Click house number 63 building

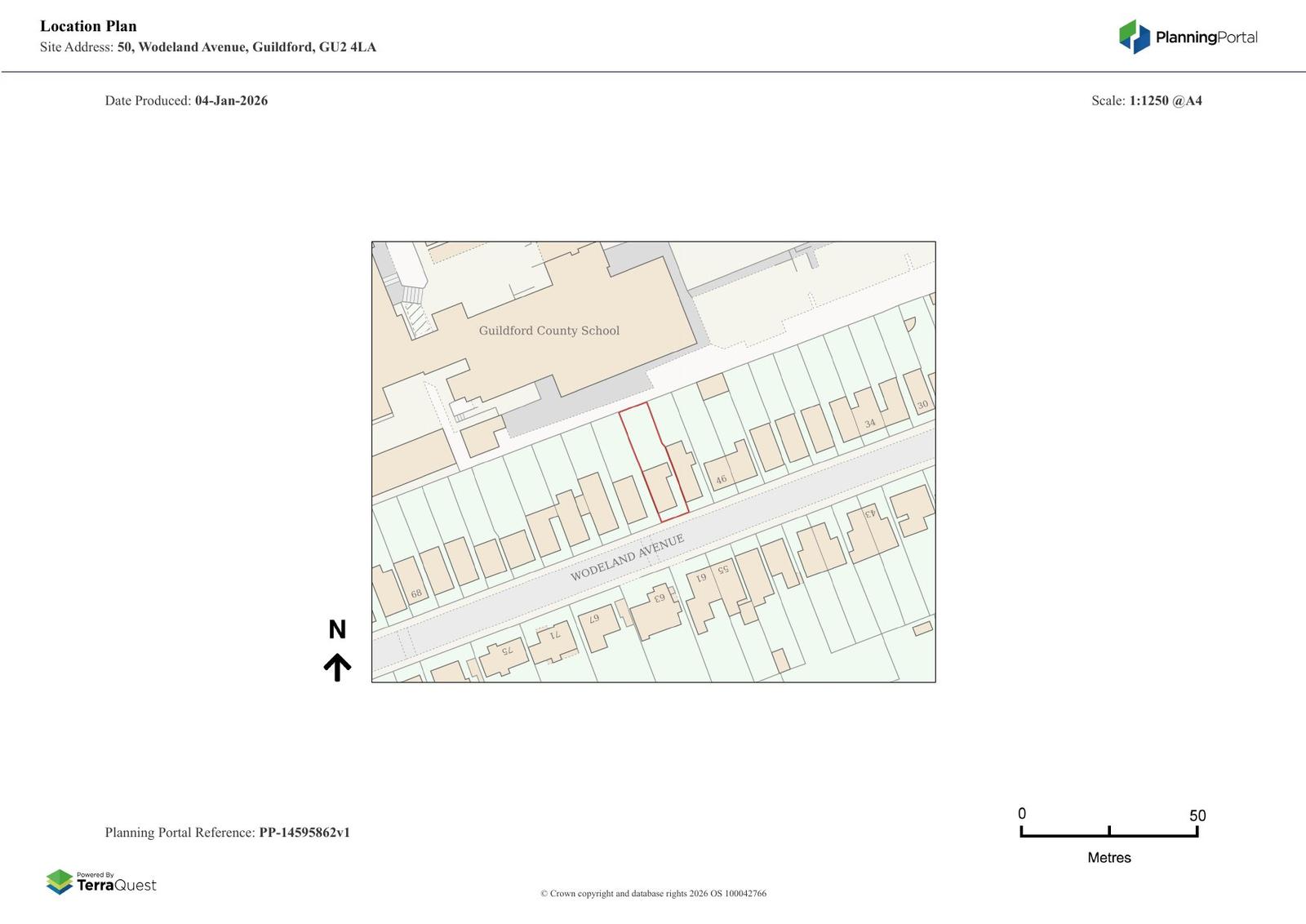pos(659,598)
